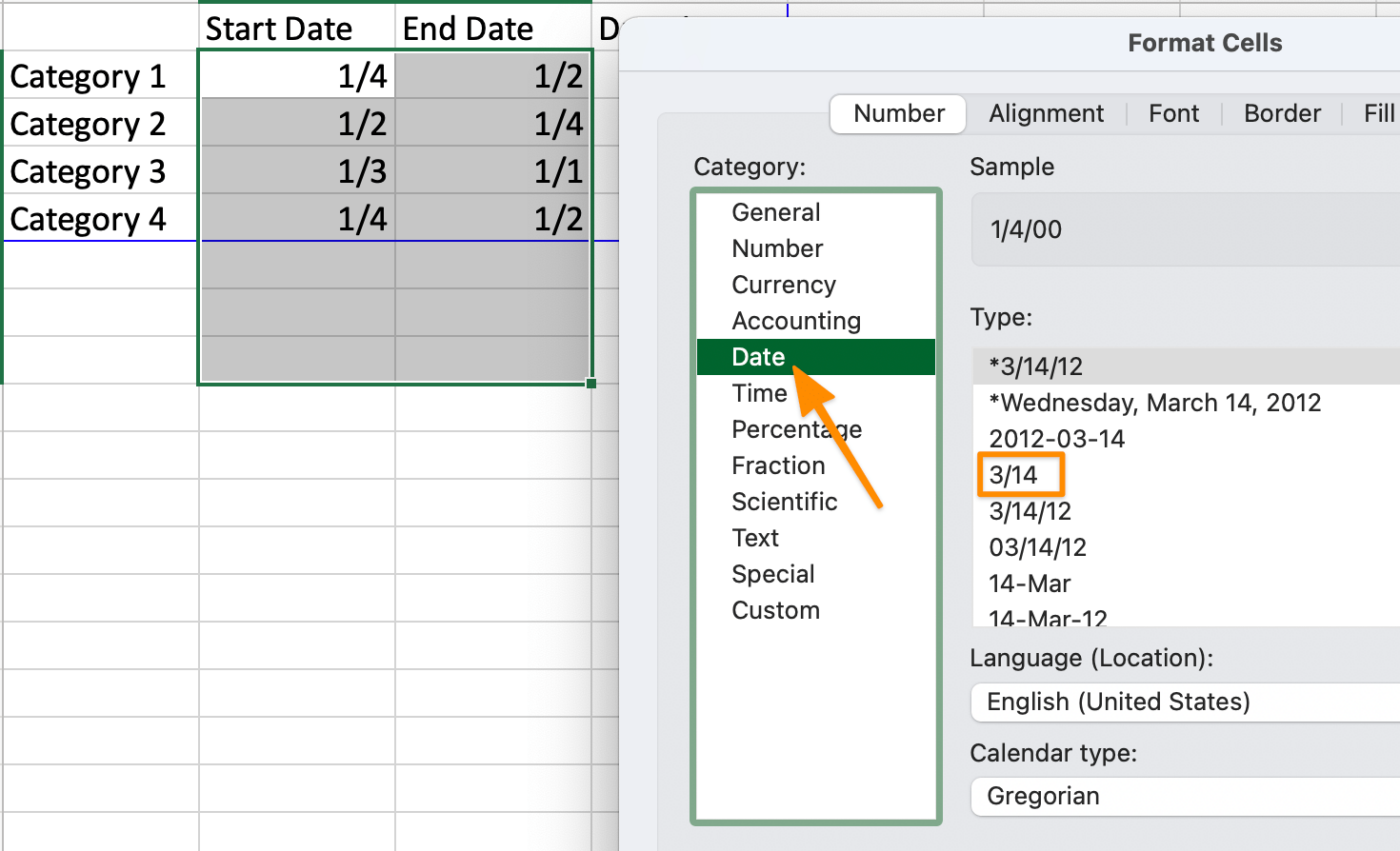1400x851 pixels.
Task: Select Category 1 End Date cell
Action: 493,76
